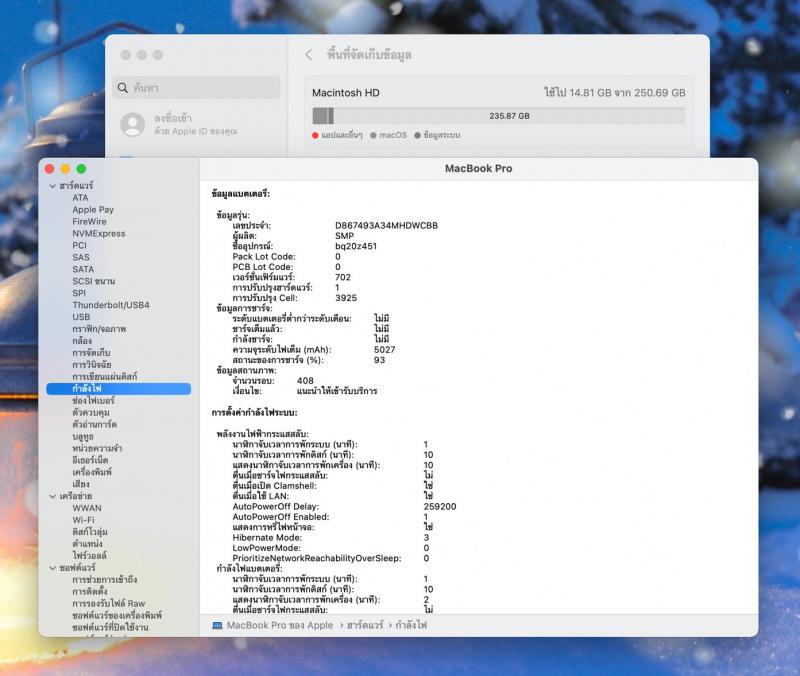The image size is (800, 676).
Task: Open Wi-Fi network information
Action: (84, 520)
